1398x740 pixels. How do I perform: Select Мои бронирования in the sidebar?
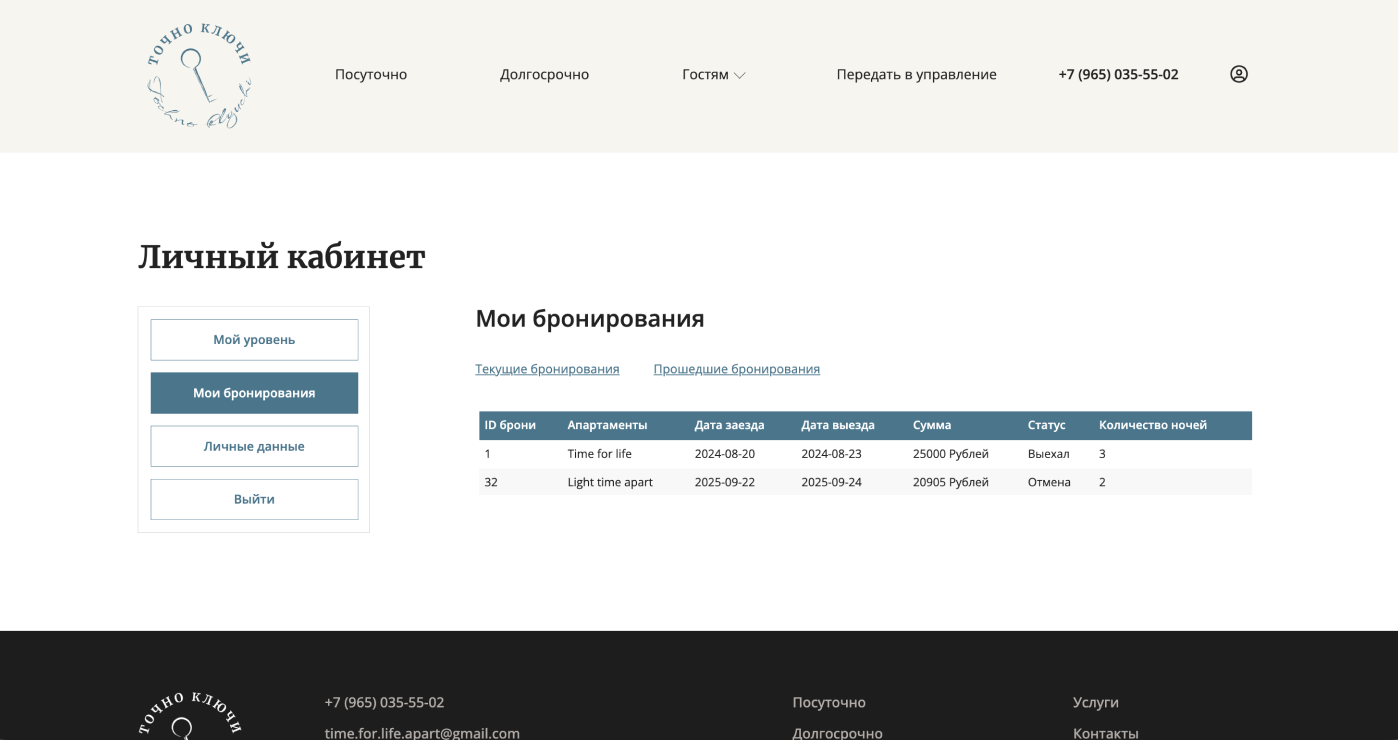[x=254, y=392]
